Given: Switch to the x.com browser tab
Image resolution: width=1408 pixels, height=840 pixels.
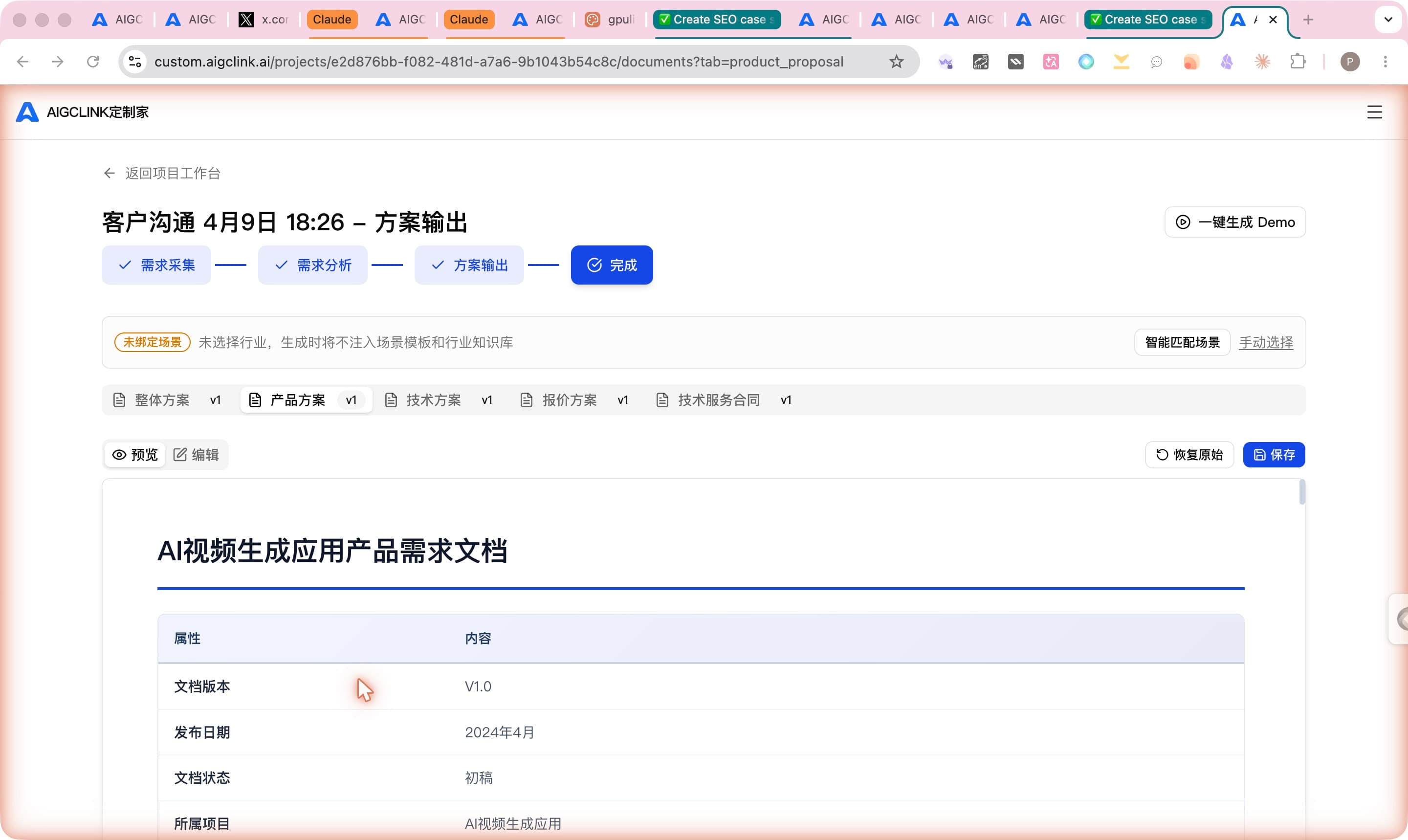Looking at the screenshot, I should (x=264, y=20).
